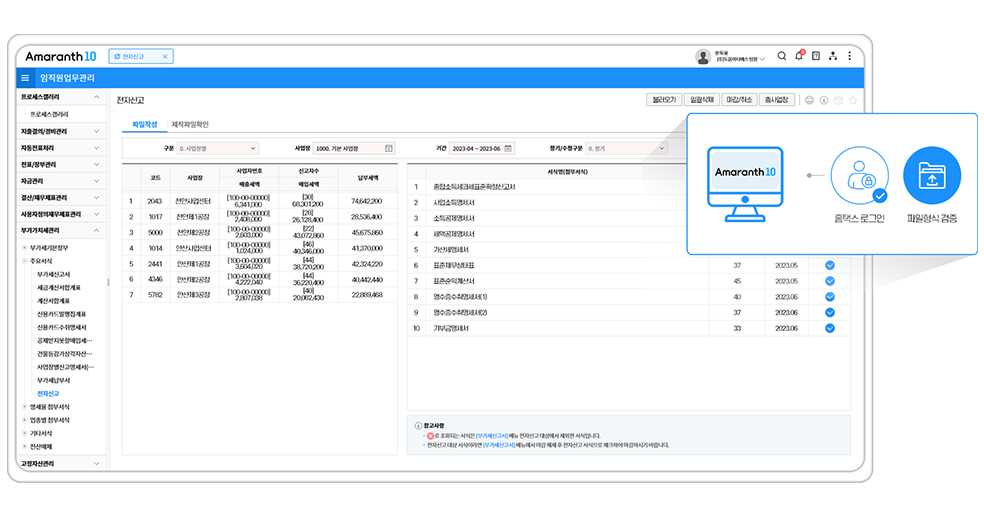984x517 pixels.
Task: Expand the 결산/재무제표관리 sidebar section
Action: tap(96, 198)
